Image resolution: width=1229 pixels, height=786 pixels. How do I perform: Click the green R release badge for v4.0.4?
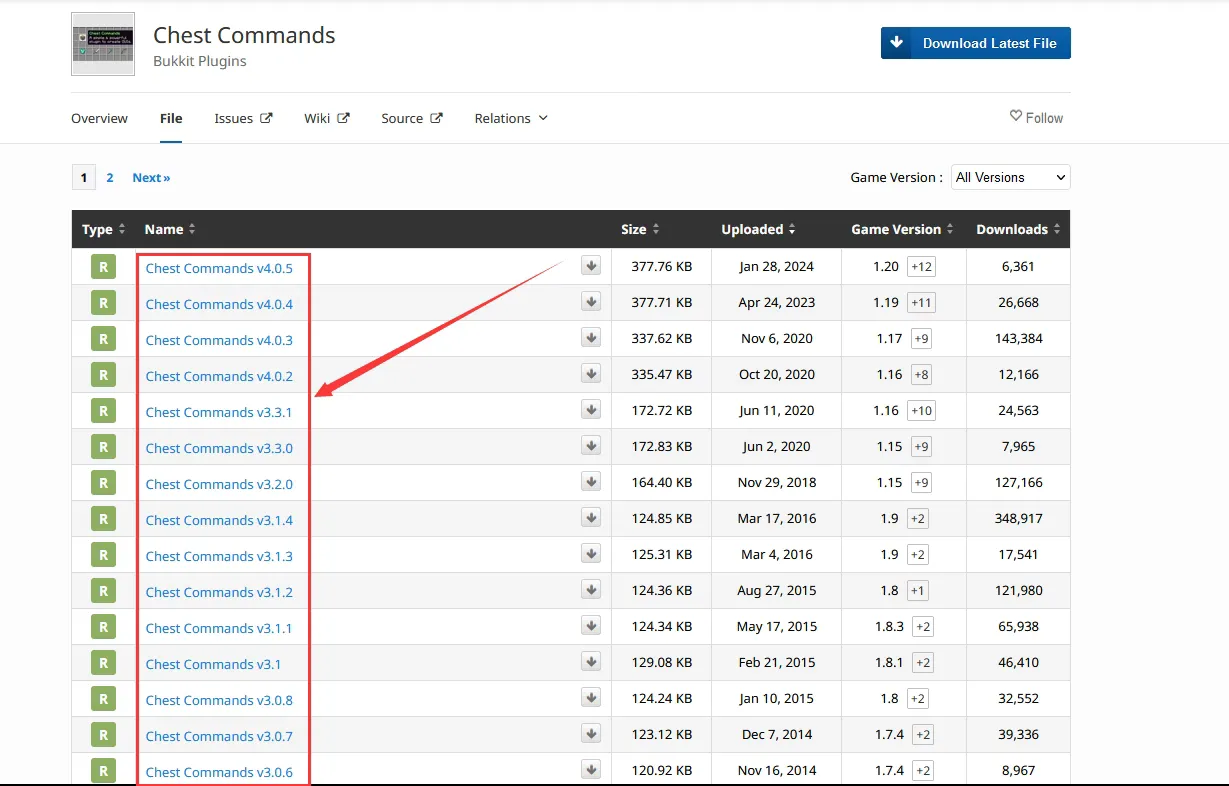(102, 303)
